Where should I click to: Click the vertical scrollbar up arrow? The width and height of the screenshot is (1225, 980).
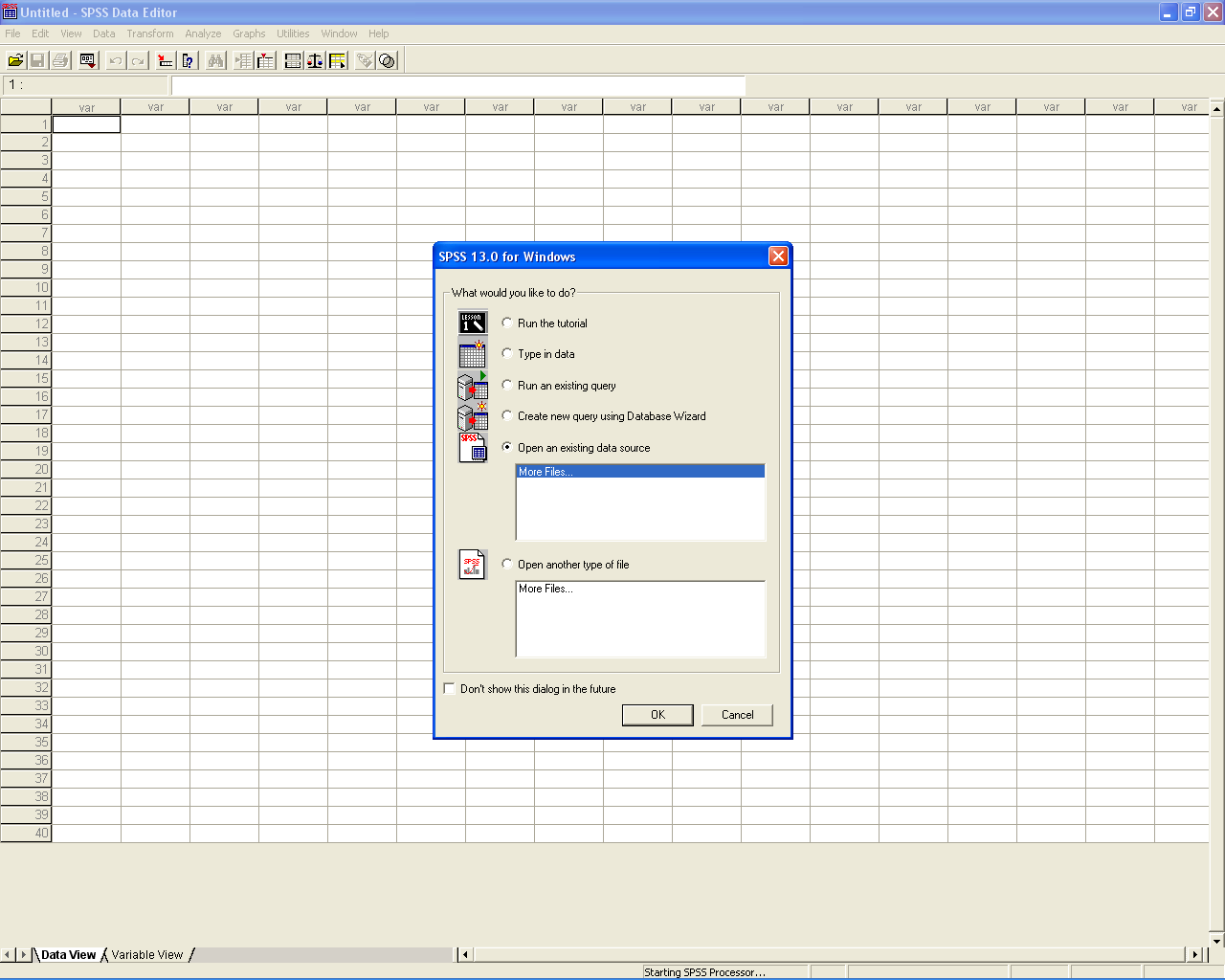click(x=1216, y=108)
